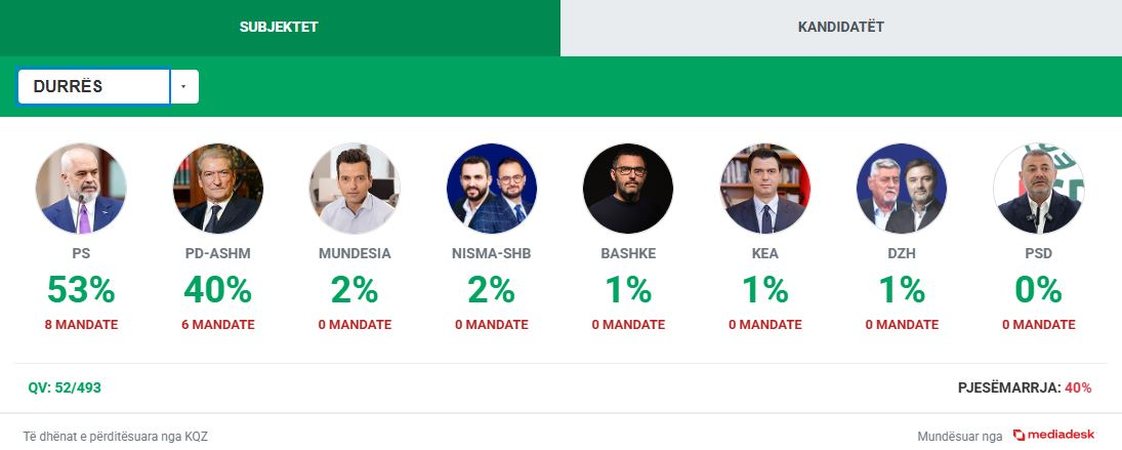The image size is (1122, 450).
Task: Click the mediadesk sponsor link
Action: coord(1053,435)
